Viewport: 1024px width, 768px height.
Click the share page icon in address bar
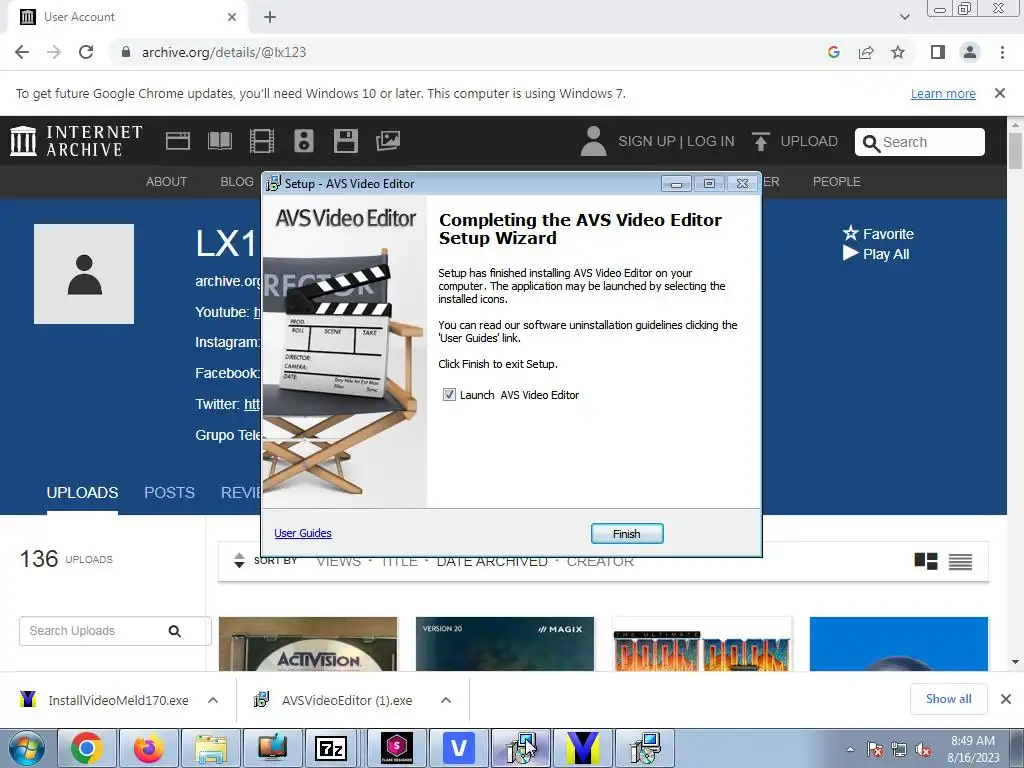point(866,52)
